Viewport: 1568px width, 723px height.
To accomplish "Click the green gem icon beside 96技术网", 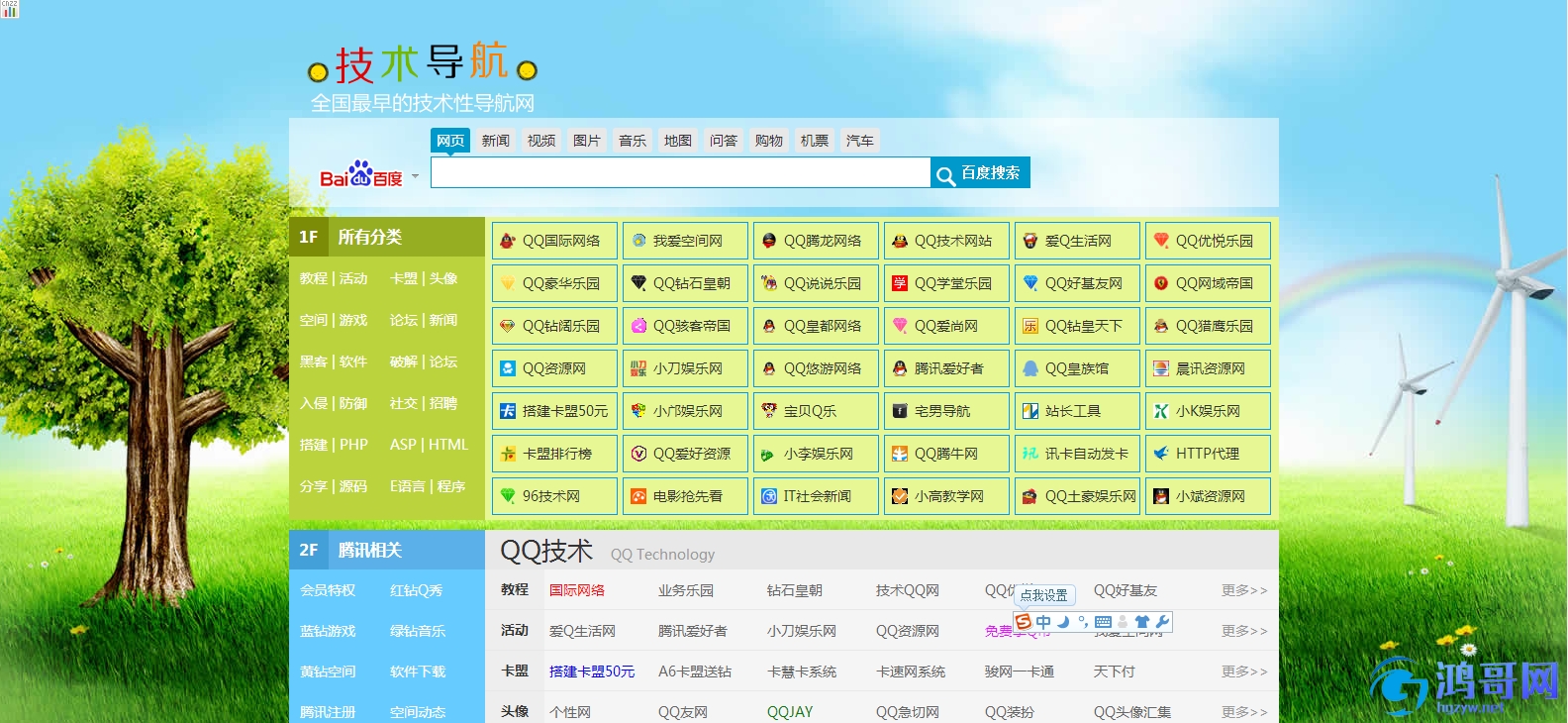I will point(507,496).
